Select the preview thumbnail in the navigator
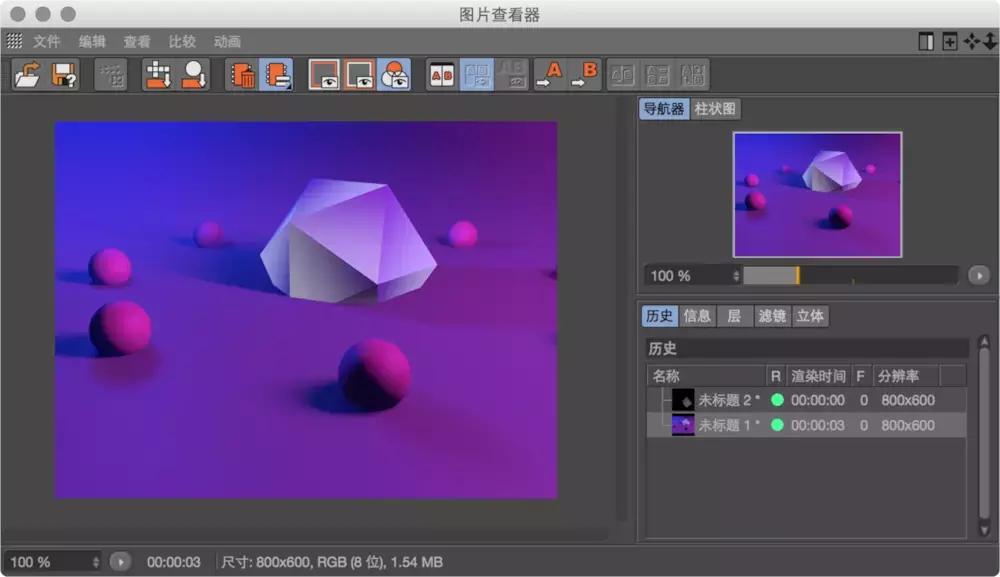Image resolution: width=1000 pixels, height=577 pixels. point(818,195)
